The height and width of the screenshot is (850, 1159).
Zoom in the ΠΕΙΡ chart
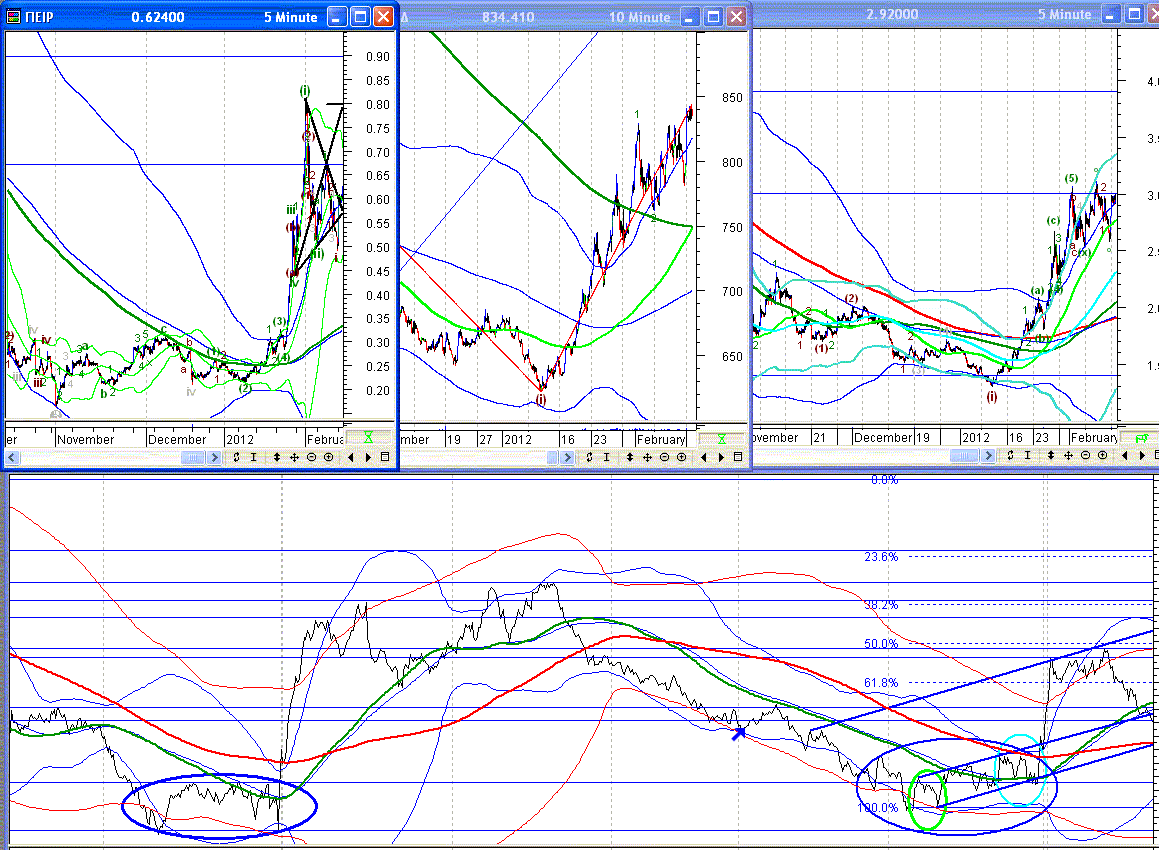[329, 458]
